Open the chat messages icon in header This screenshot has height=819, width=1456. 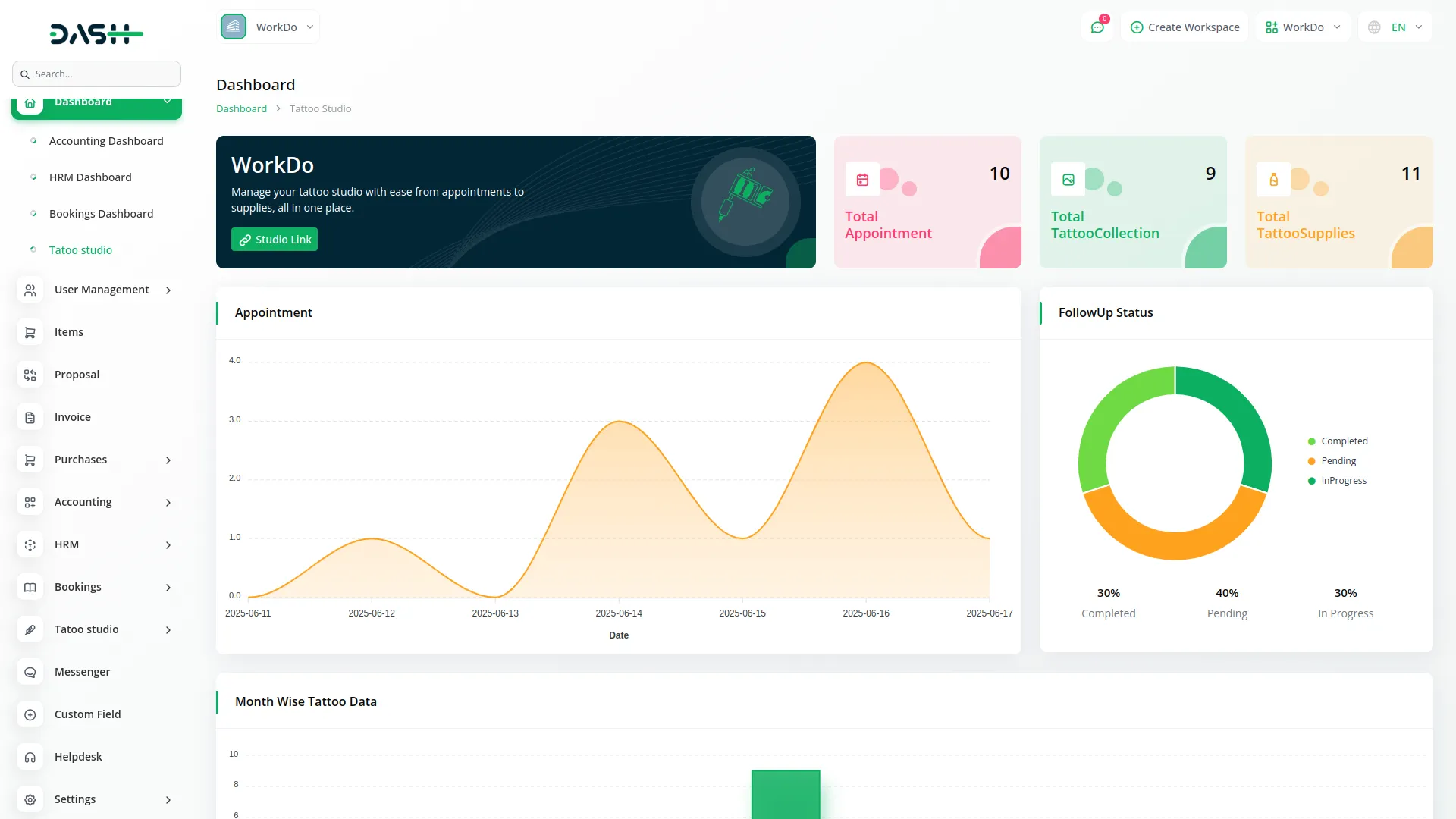[1097, 27]
